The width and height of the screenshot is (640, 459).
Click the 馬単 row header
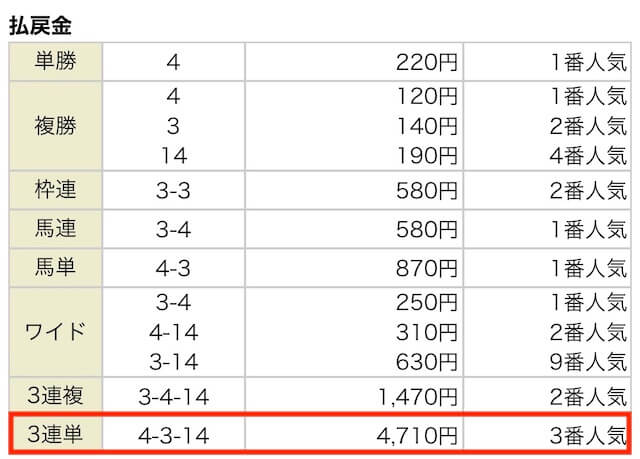point(55,268)
